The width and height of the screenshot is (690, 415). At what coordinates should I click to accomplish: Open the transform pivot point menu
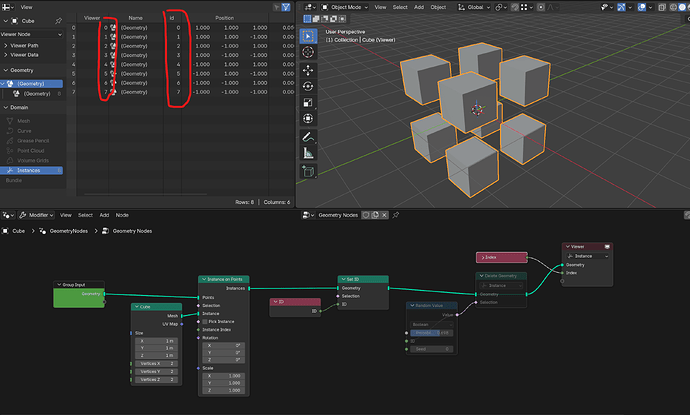tap(501, 7)
